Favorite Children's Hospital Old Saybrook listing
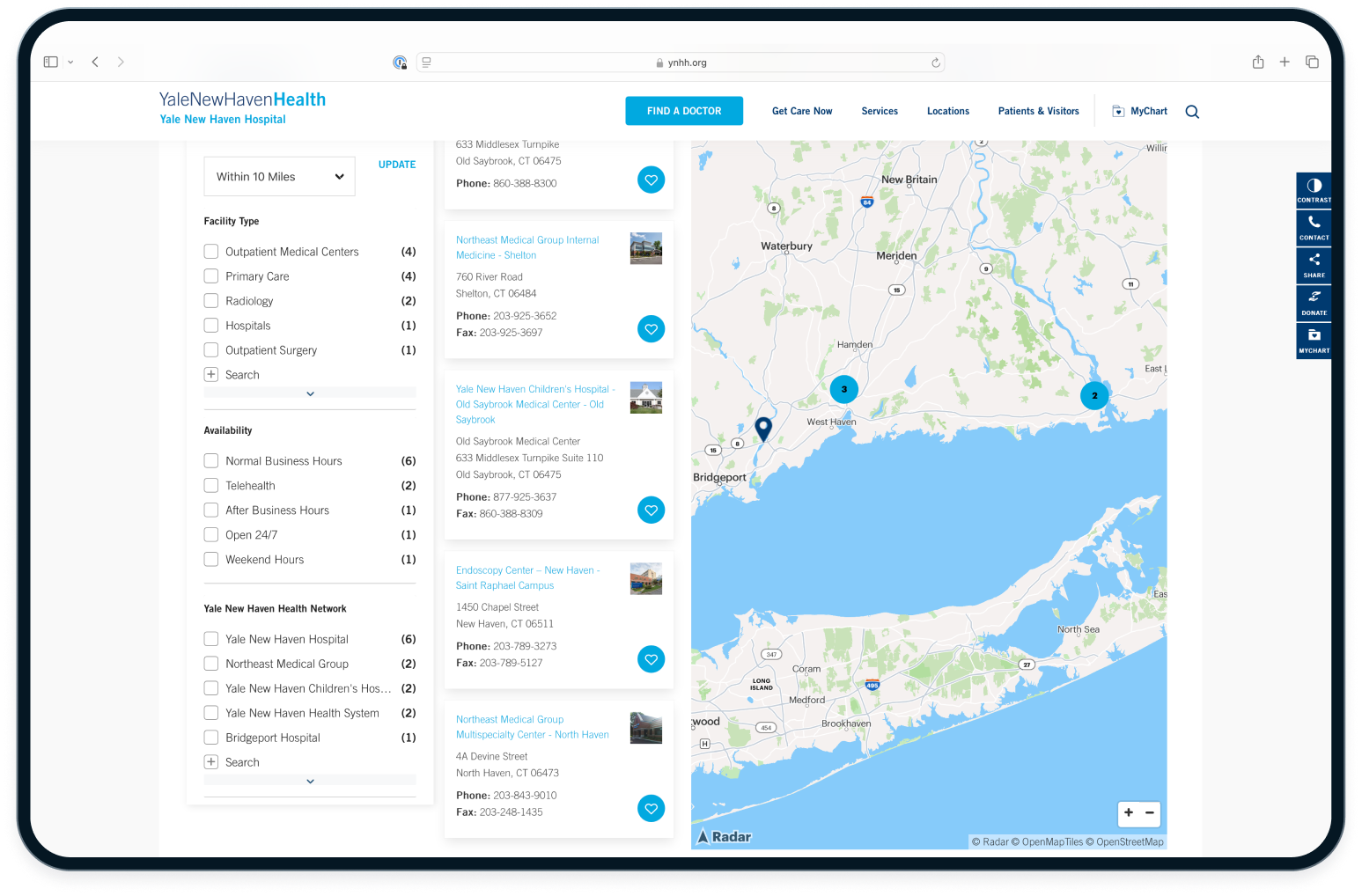Image resolution: width=1362 pixels, height=896 pixels. 651,510
